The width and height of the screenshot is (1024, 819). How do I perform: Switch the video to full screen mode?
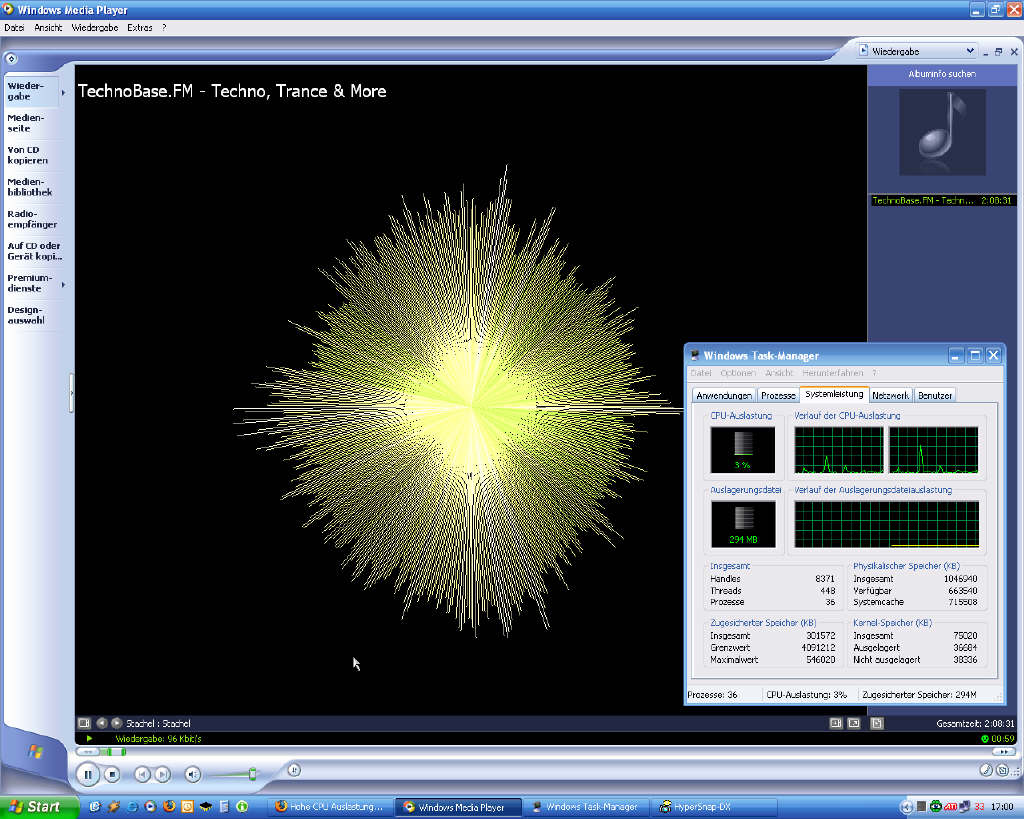click(x=854, y=723)
